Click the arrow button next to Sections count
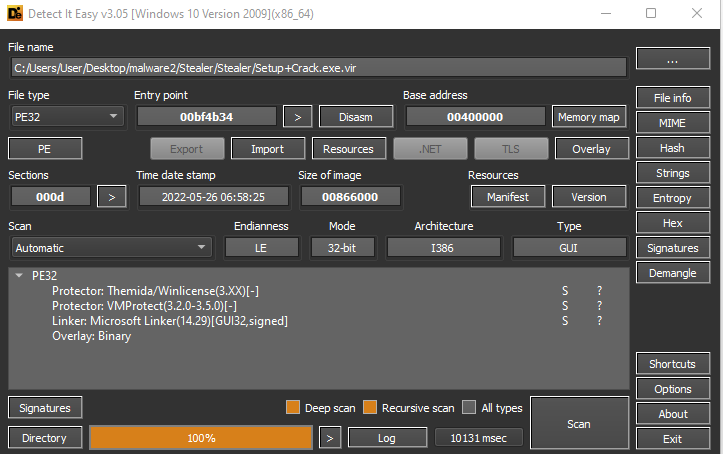The image size is (723, 454). point(112,197)
